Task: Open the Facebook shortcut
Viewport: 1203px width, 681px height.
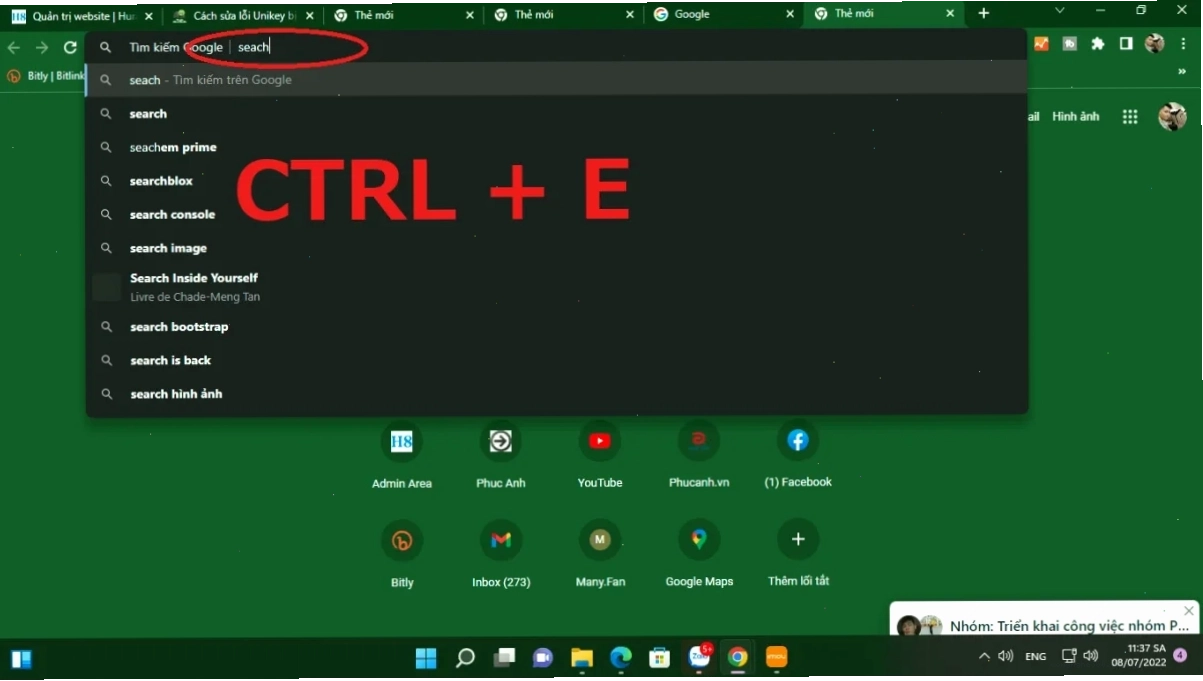Action: point(798,457)
